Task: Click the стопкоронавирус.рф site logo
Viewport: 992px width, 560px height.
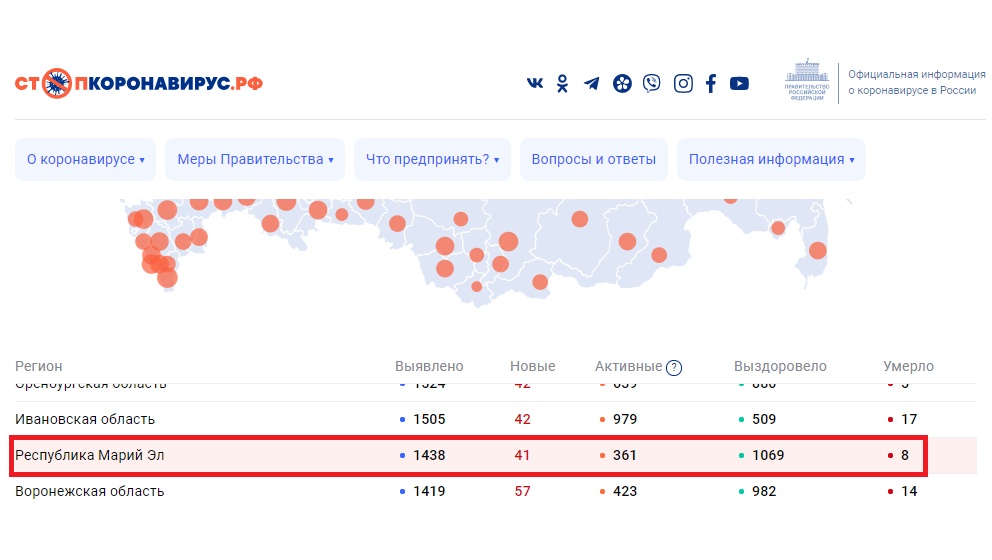Action: pos(139,84)
